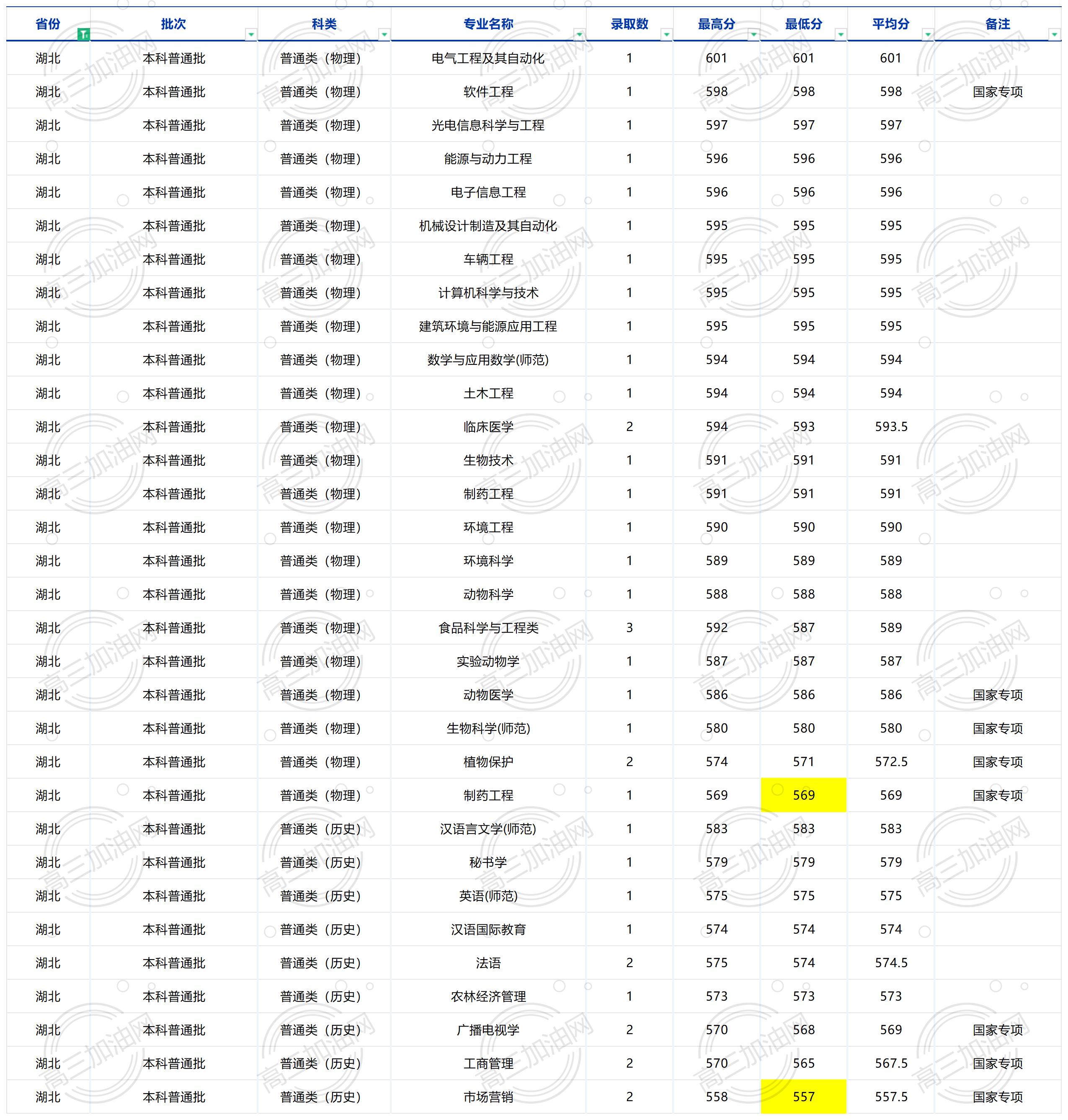Image resolution: width=1068 pixels, height=1120 pixels.
Task: Open the 备注 column filter dropdown
Action: click(1054, 35)
